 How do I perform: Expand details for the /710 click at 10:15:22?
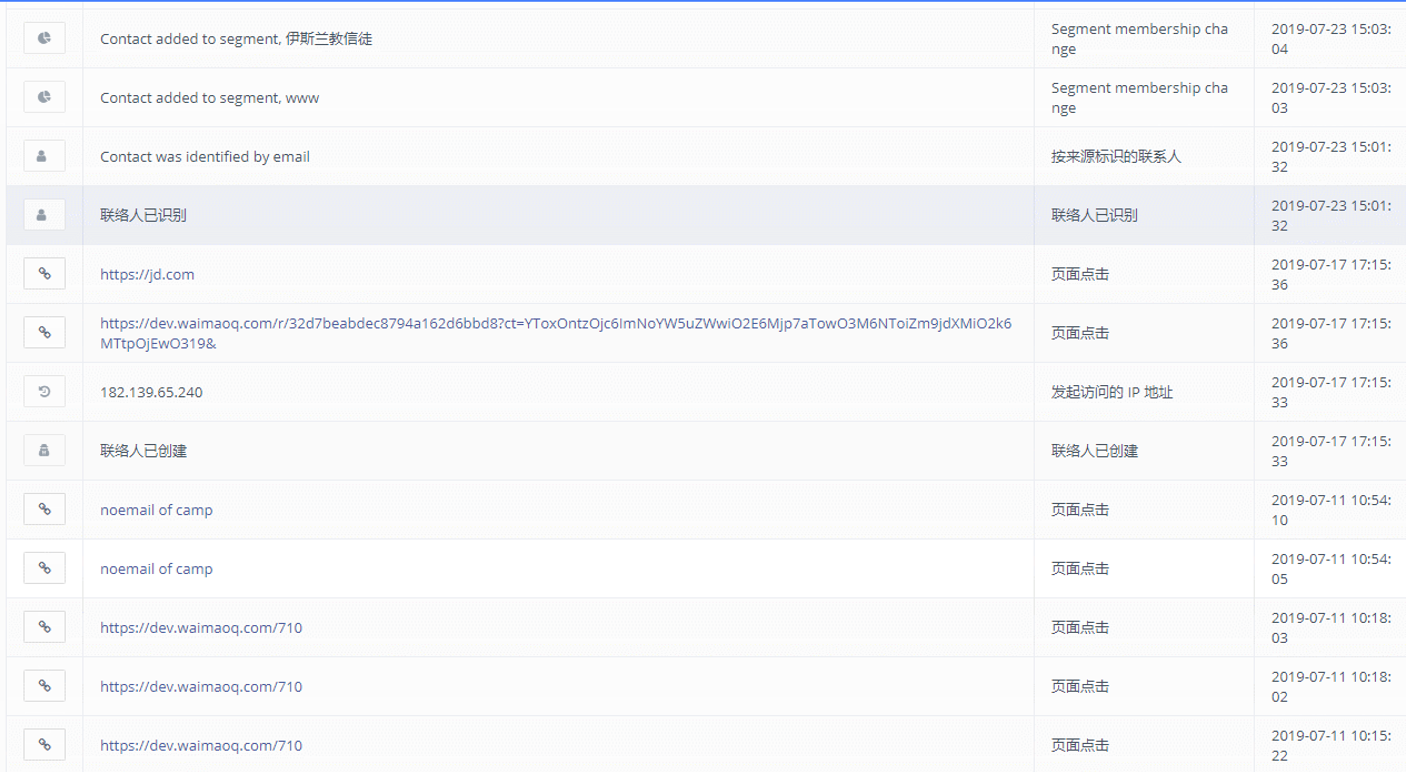click(x=44, y=745)
